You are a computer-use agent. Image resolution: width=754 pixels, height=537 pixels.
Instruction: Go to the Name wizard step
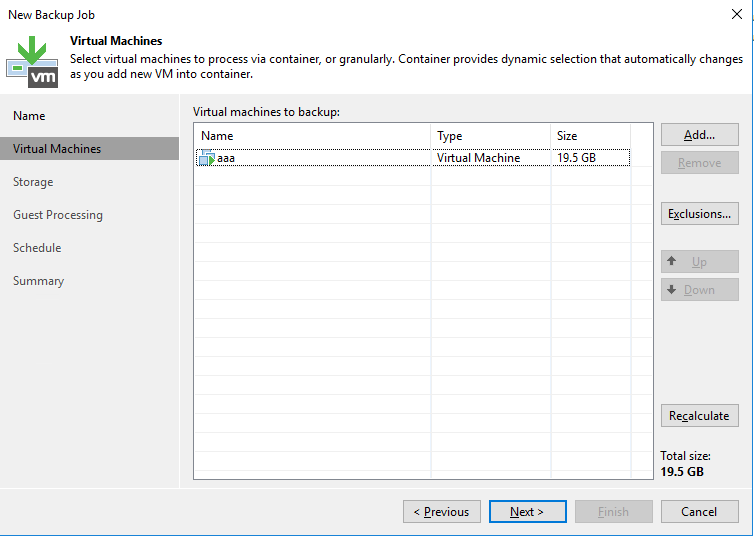[x=29, y=116]
